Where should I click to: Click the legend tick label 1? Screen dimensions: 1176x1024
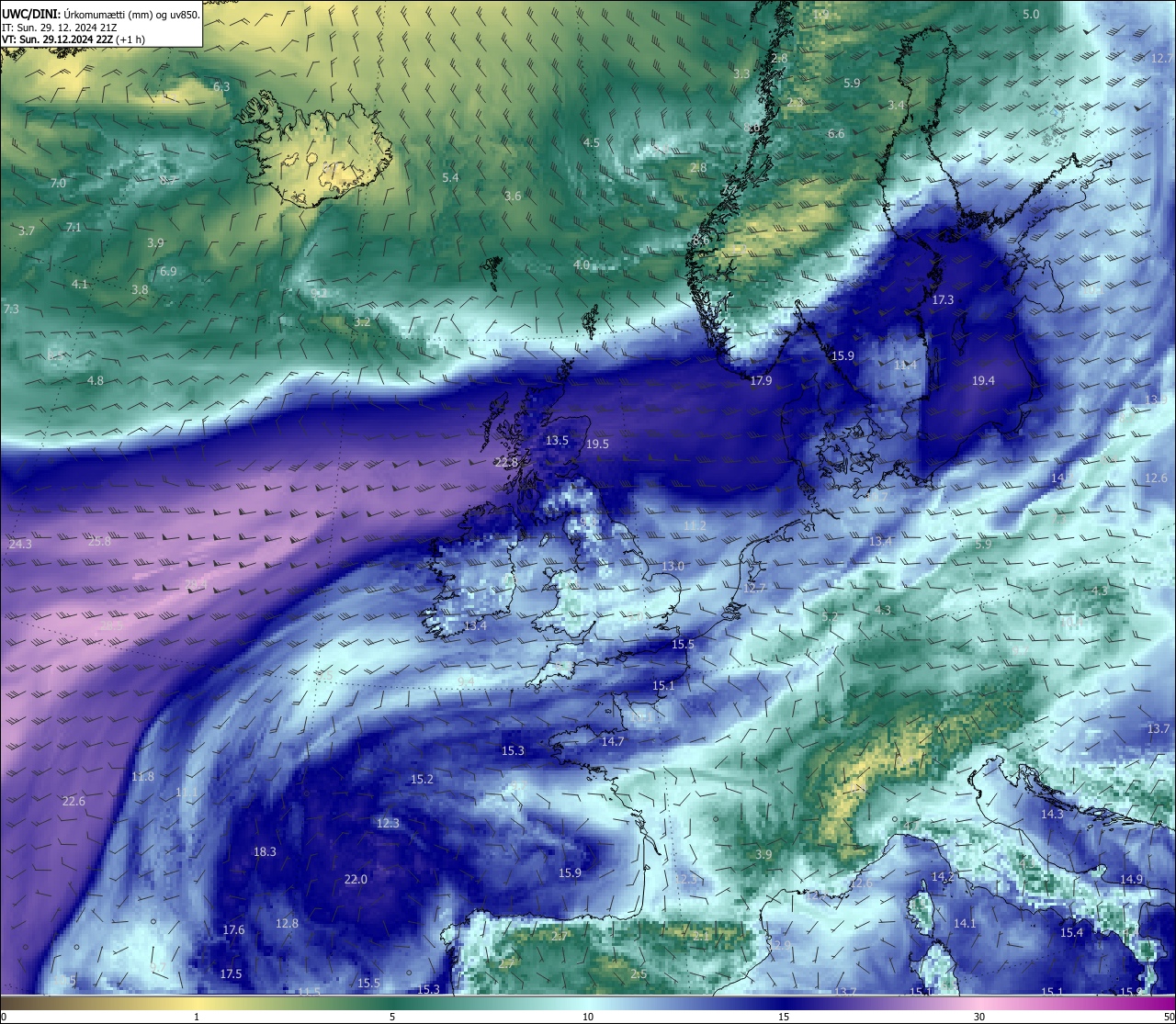pyautogui.click(x=197, y=1017)
